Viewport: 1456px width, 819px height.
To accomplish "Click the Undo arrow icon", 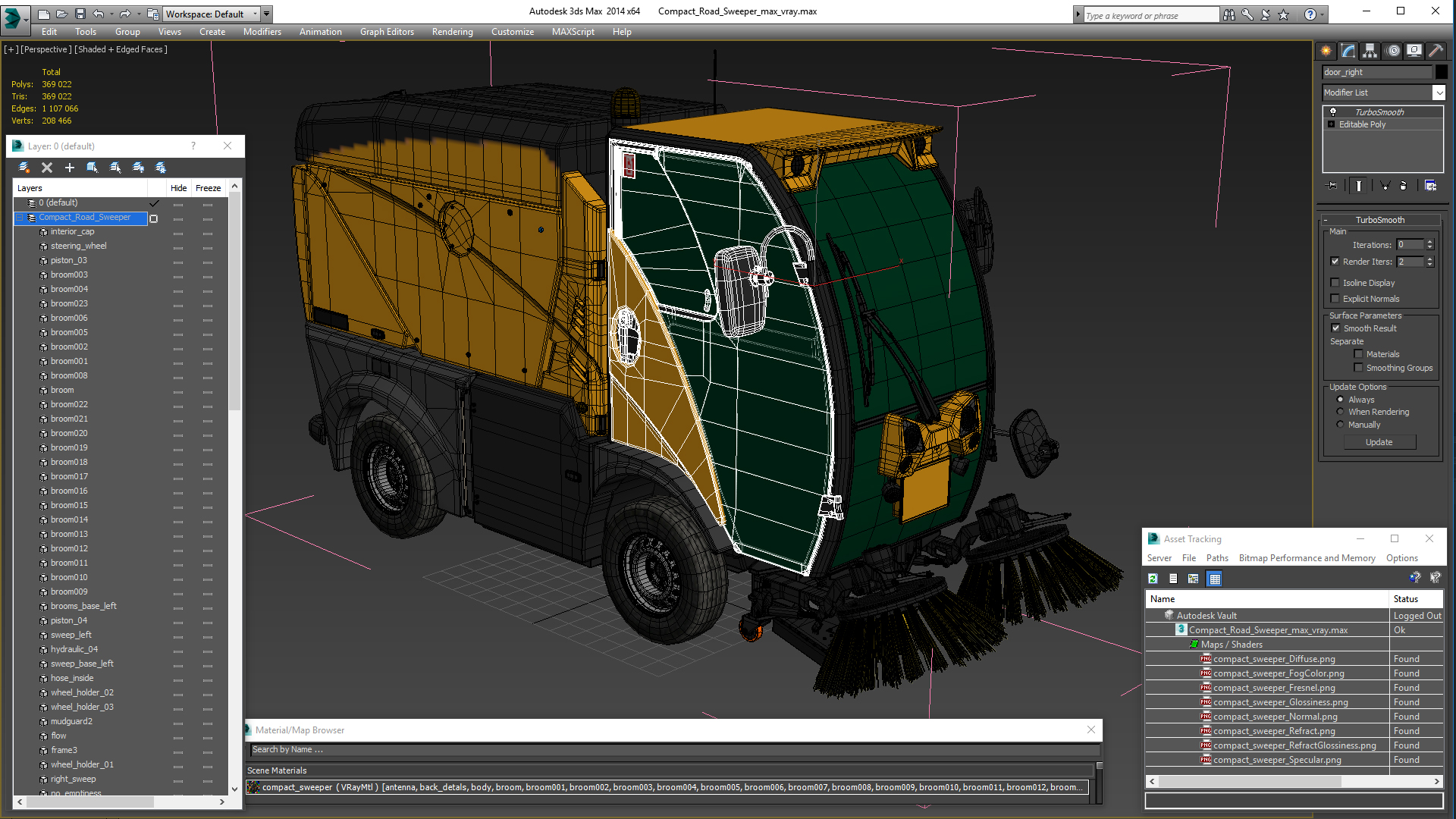I will pyautogui.click(x=98, y=14).
